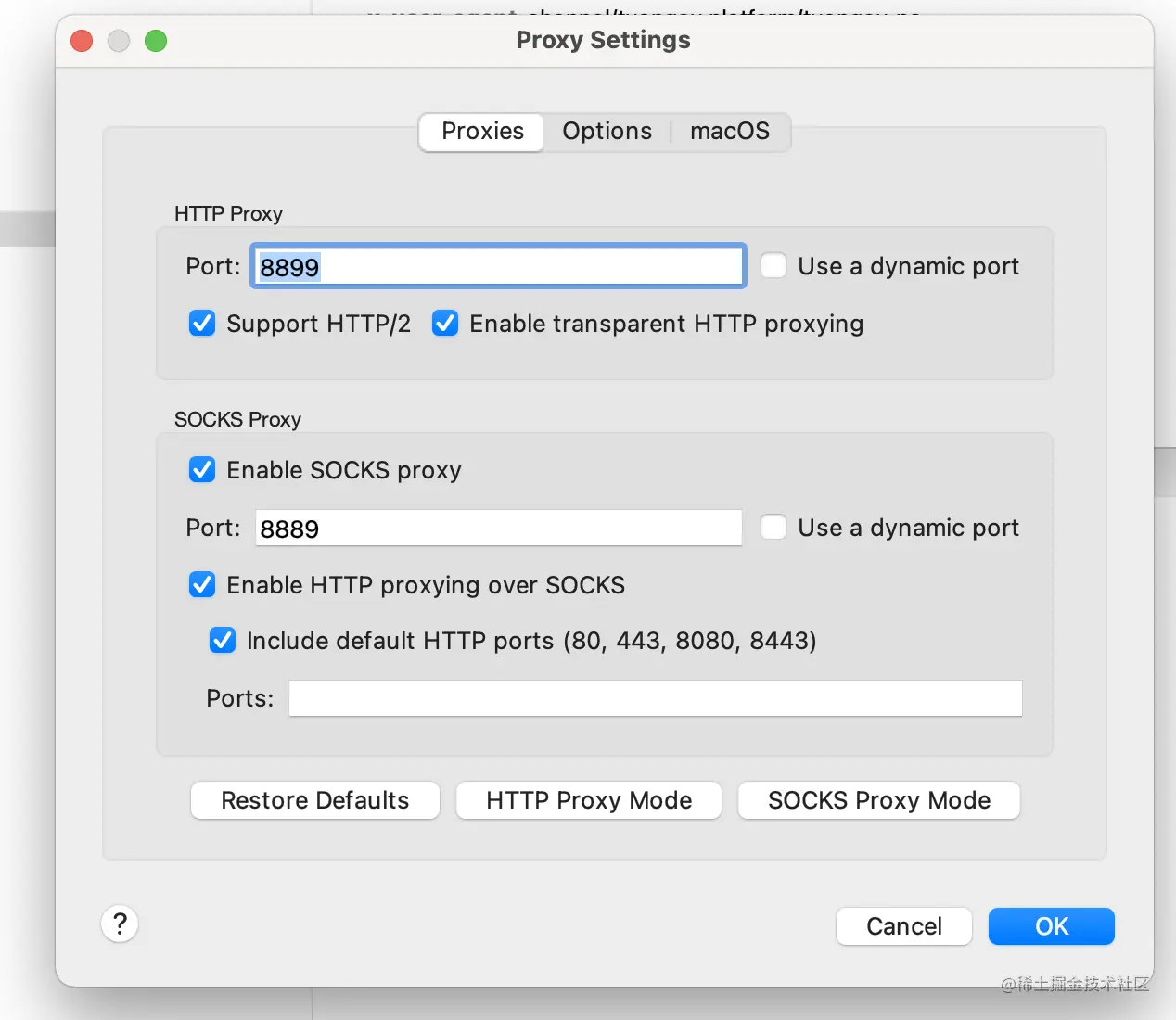Toggle Include default HTTP ports checkbox

223,641
